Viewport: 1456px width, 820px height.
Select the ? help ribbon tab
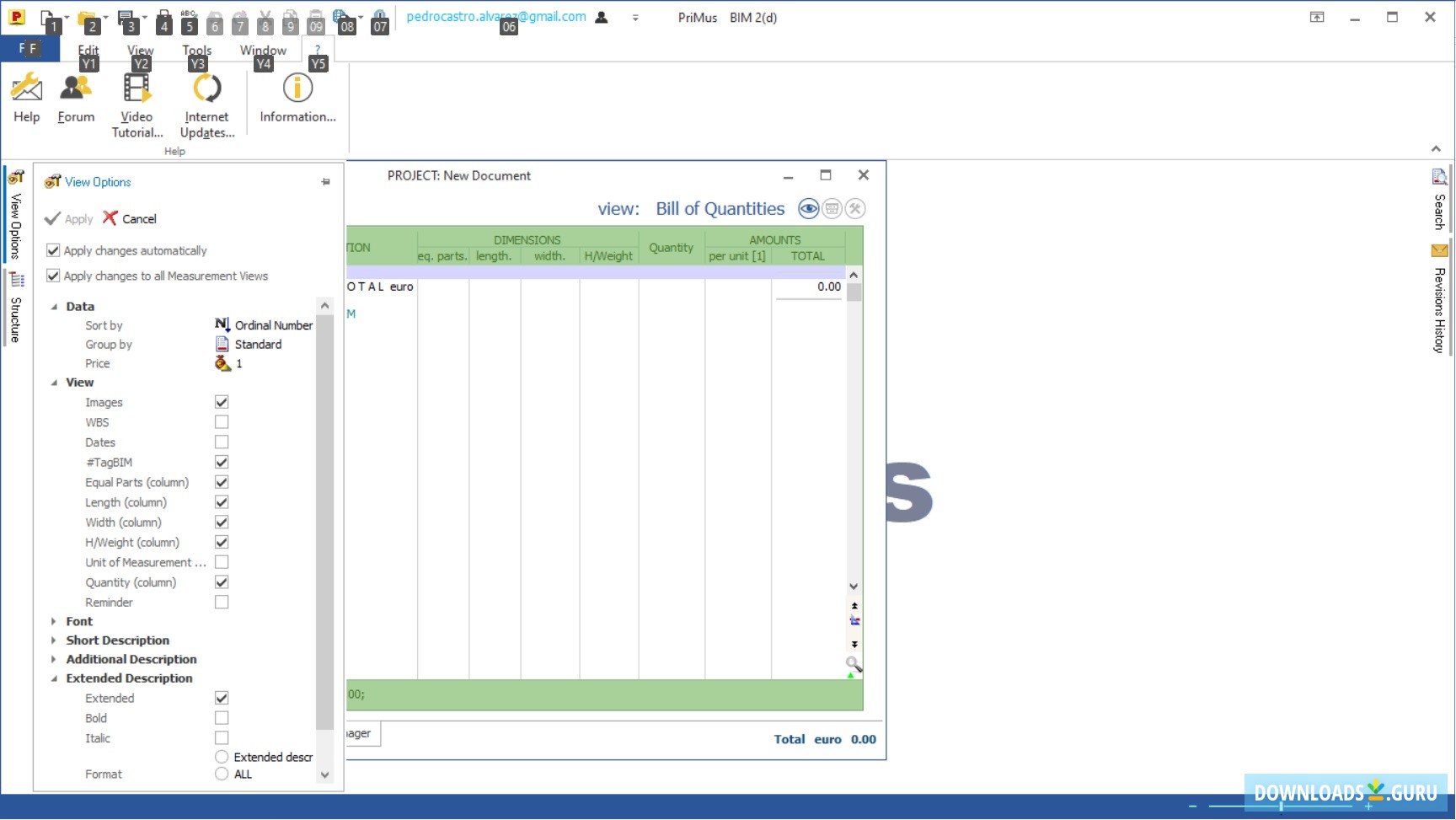click(x=318, y=50)
